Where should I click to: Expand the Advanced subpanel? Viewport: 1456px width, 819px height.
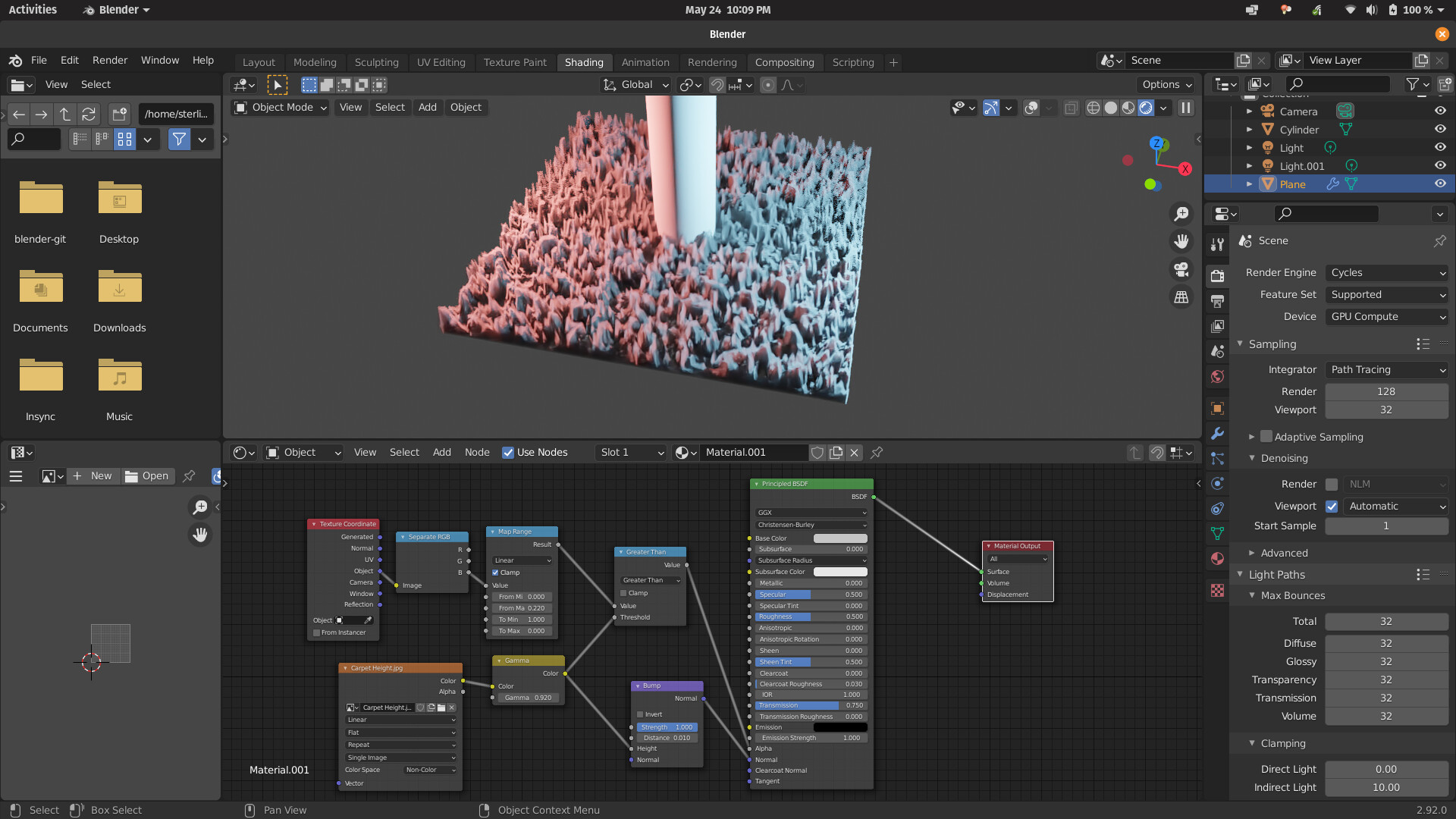tap(1252, 554)
